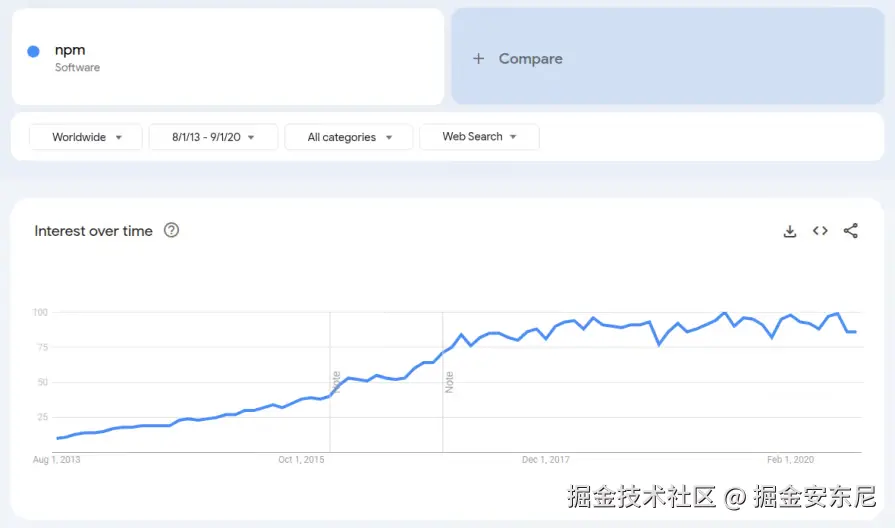Open the embed code icon
895x528 pixels.
coord(820,231)
